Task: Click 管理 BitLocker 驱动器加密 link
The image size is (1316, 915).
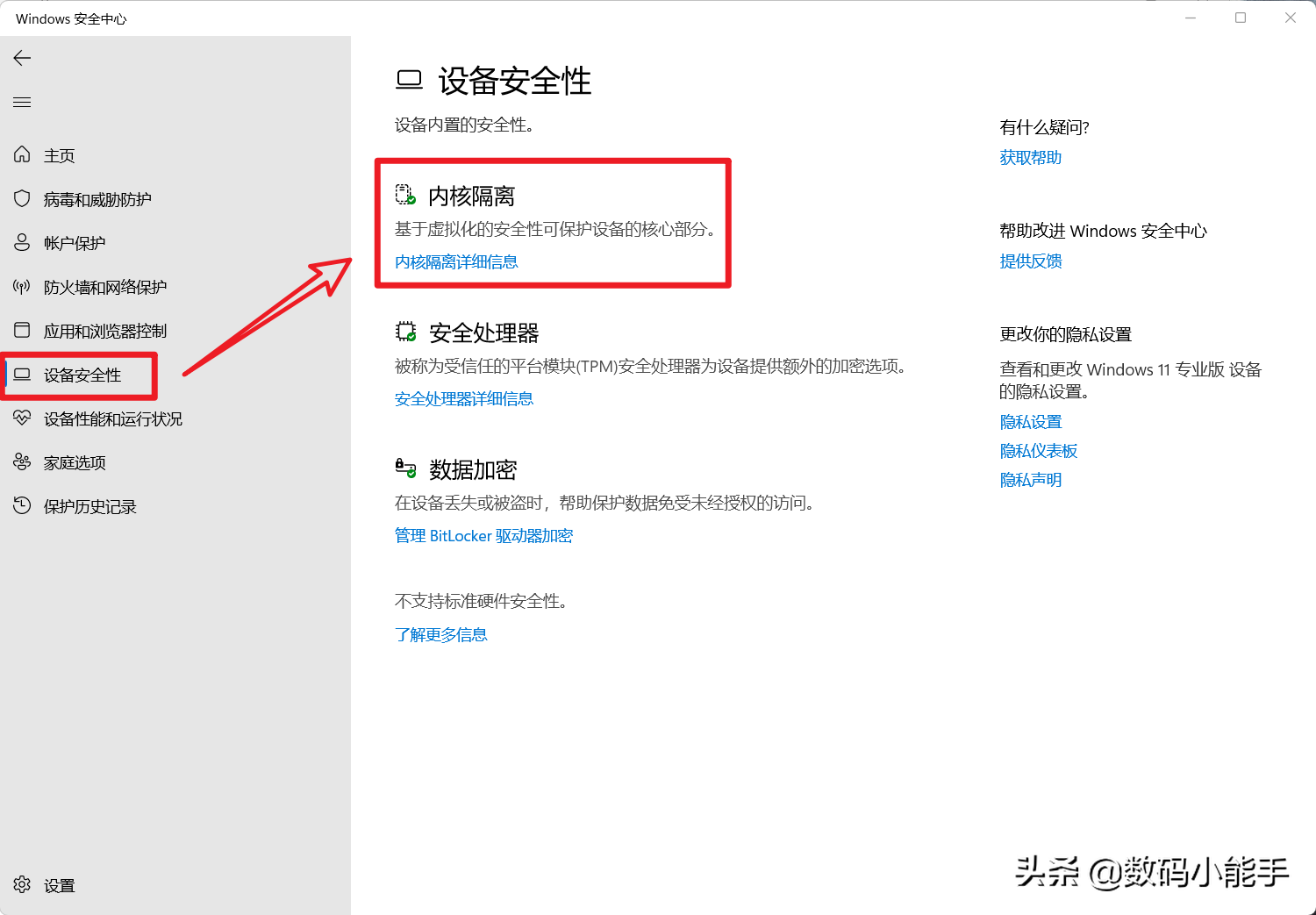Action: pyautogui.click(x=483, y=535)
